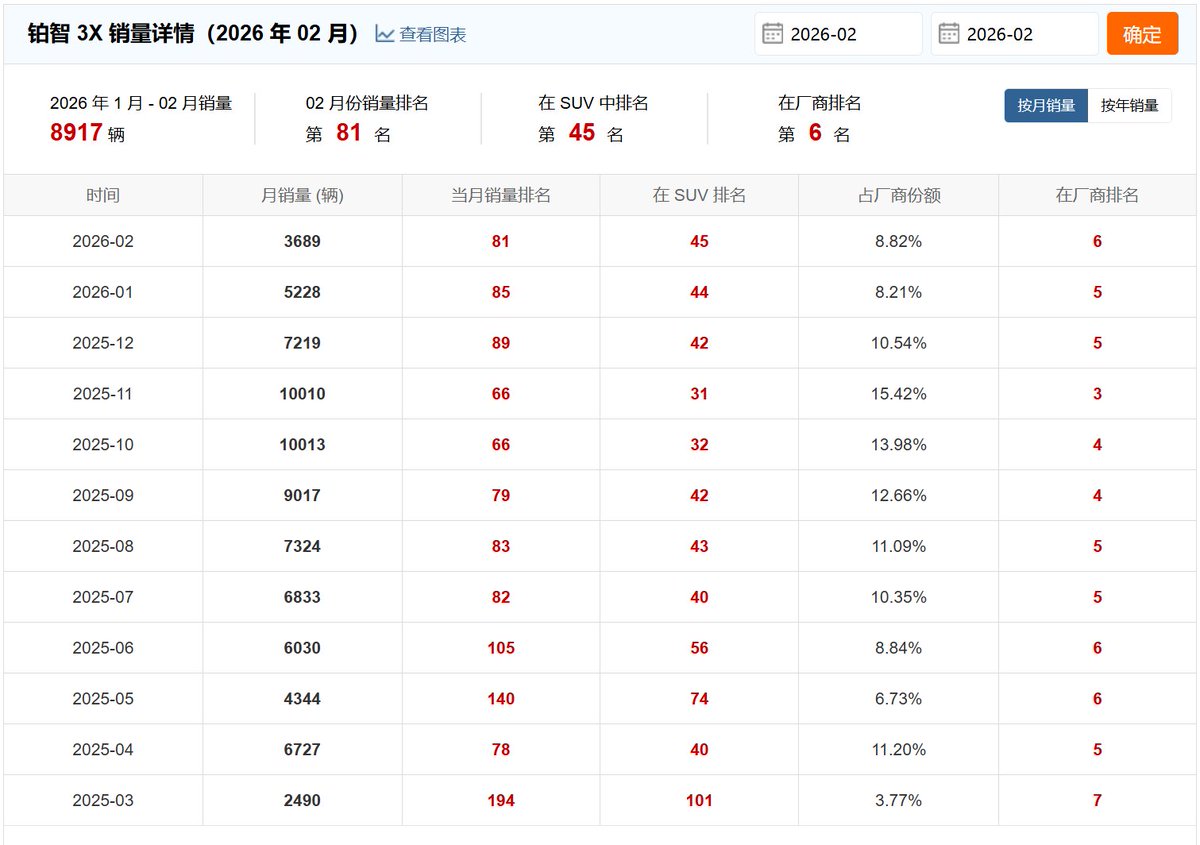Click SUV rank 56 in 2025-06 row
Image resolution: width=1200 pixels, height=845 pixels.
699,648
